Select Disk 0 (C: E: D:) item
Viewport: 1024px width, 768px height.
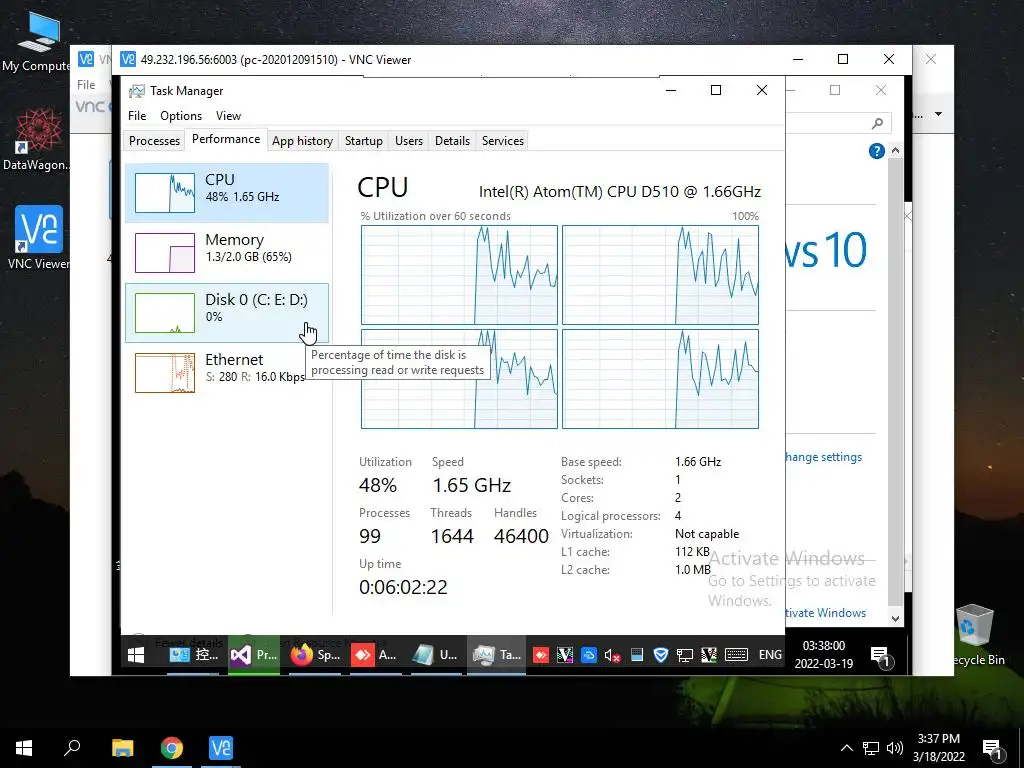[x=227, y=313]
